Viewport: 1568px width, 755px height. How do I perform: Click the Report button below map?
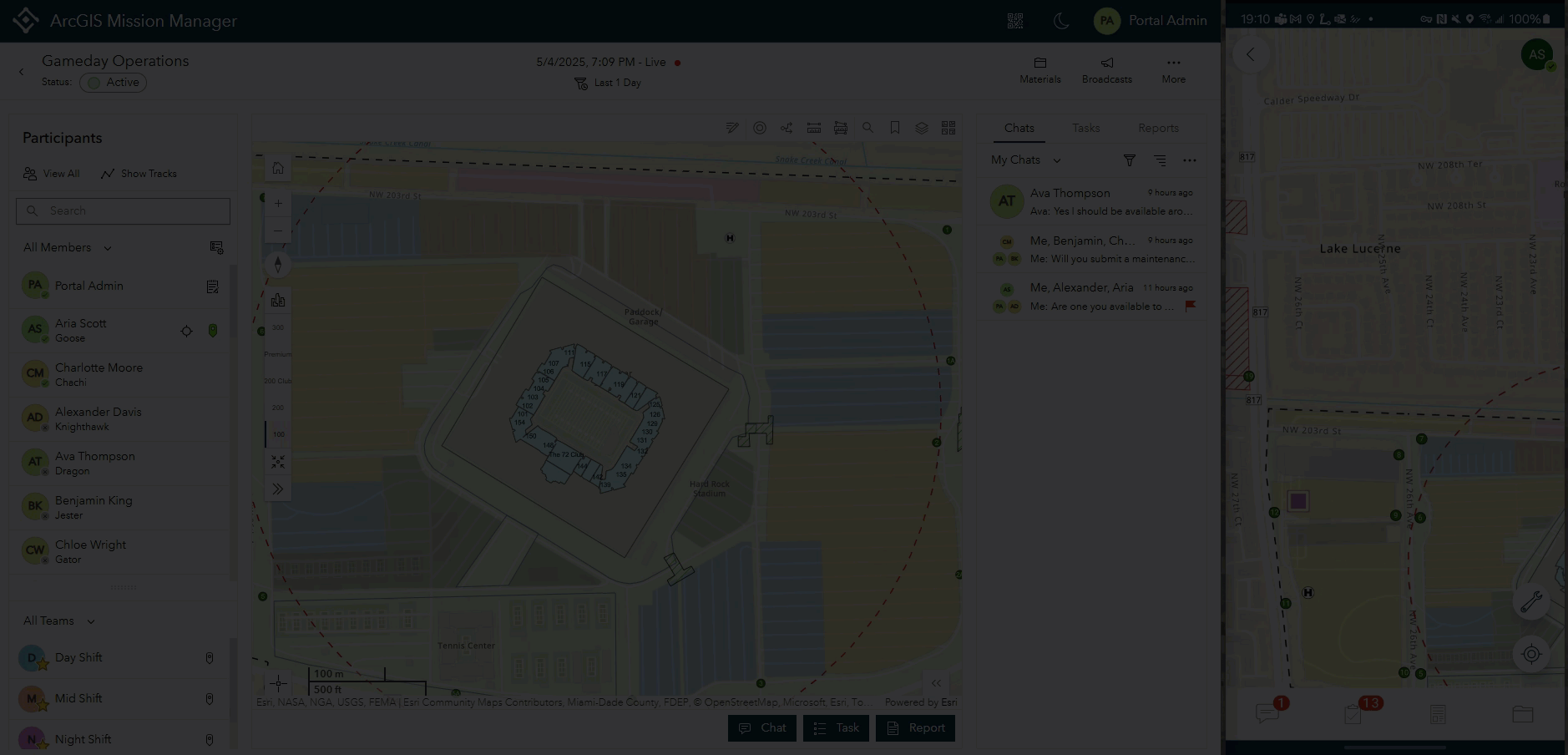(x=915, y=728)
